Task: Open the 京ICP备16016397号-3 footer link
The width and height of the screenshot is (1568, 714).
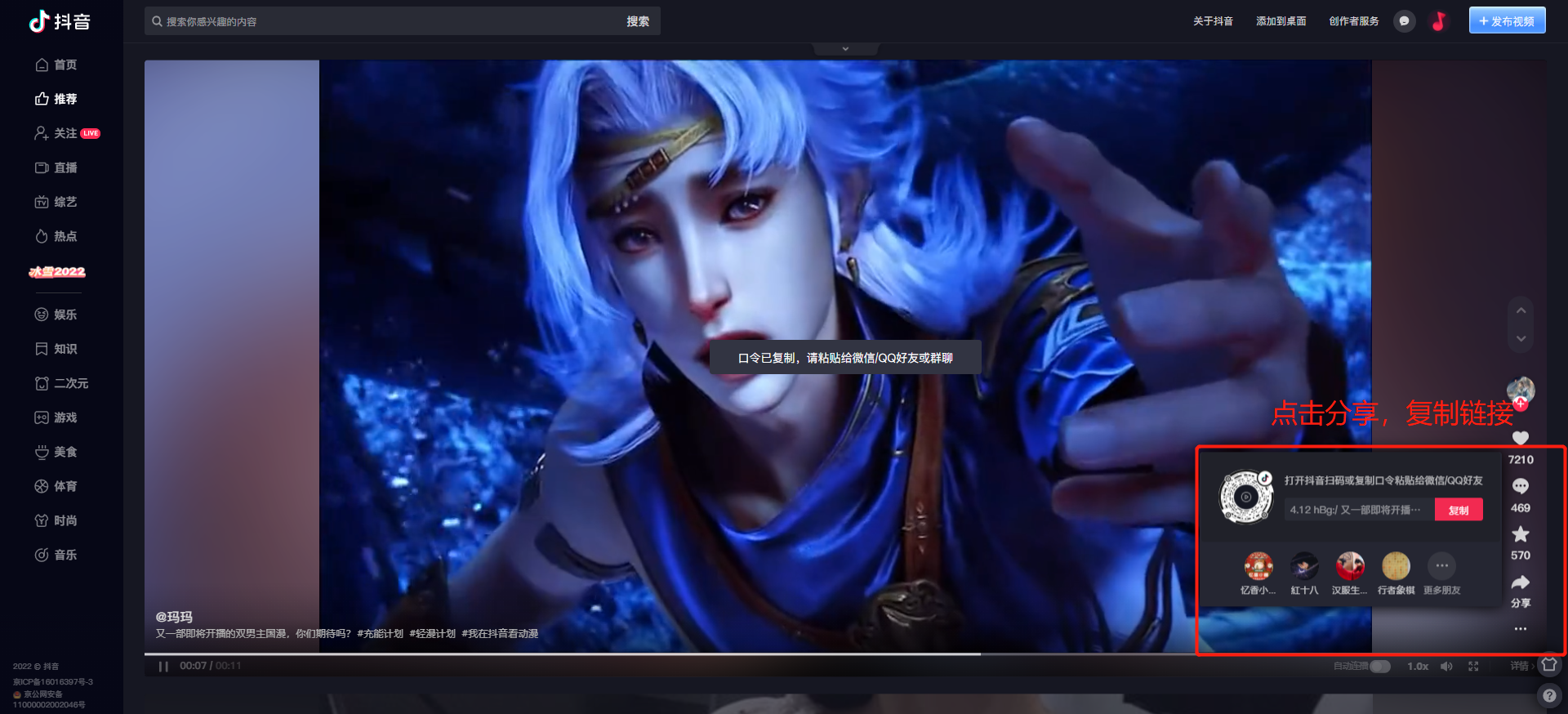Action: [53, 681]
